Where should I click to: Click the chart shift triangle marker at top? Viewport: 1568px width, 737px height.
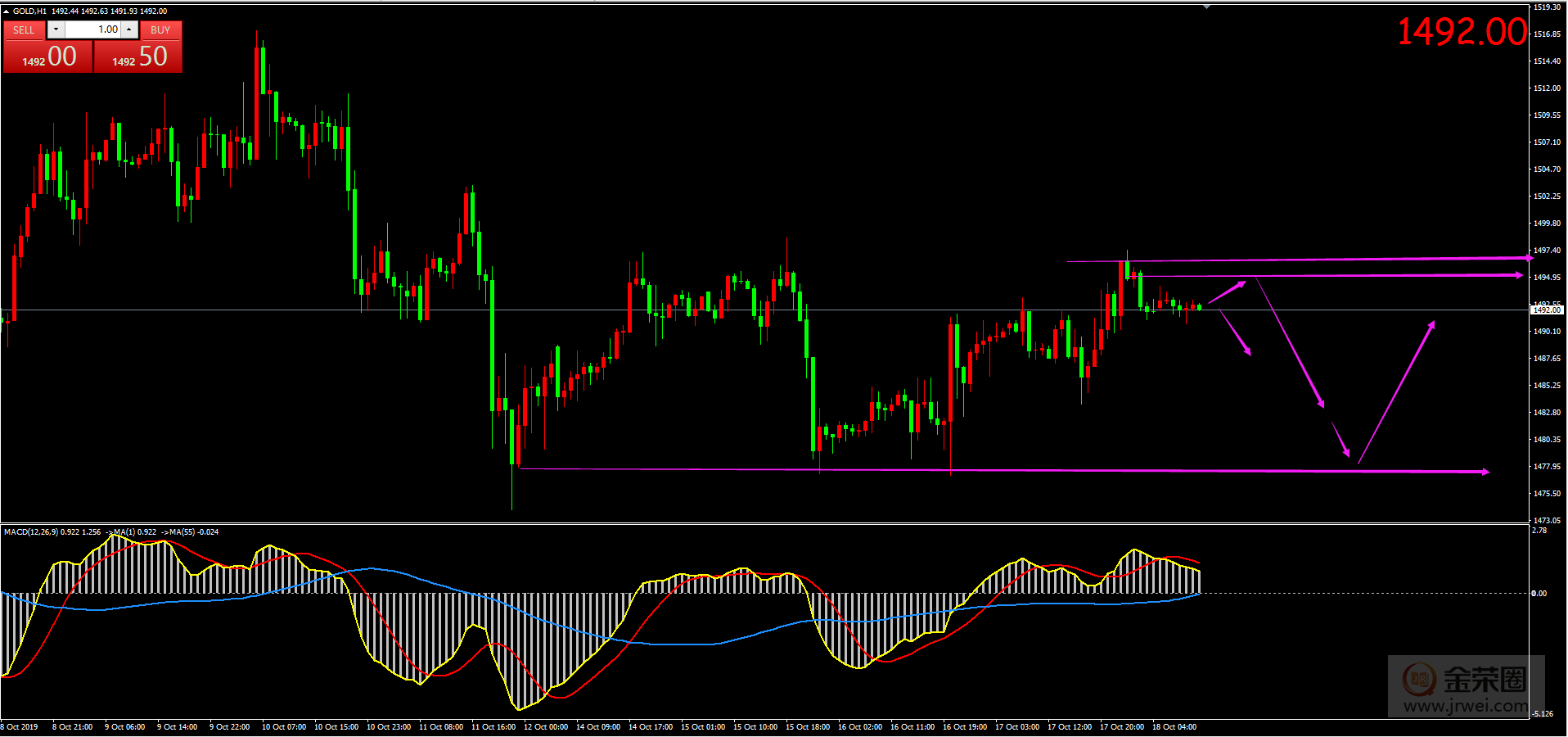(x=1206, y=7)
